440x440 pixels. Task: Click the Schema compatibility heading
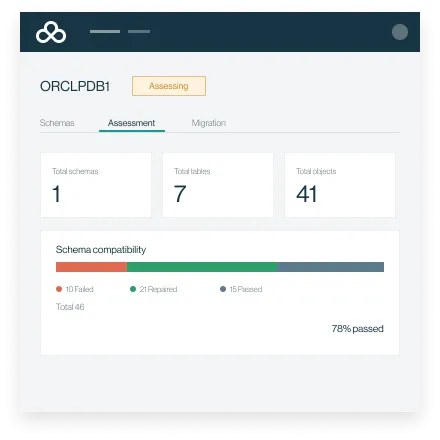pyautogui.click(x=101, y=250)
